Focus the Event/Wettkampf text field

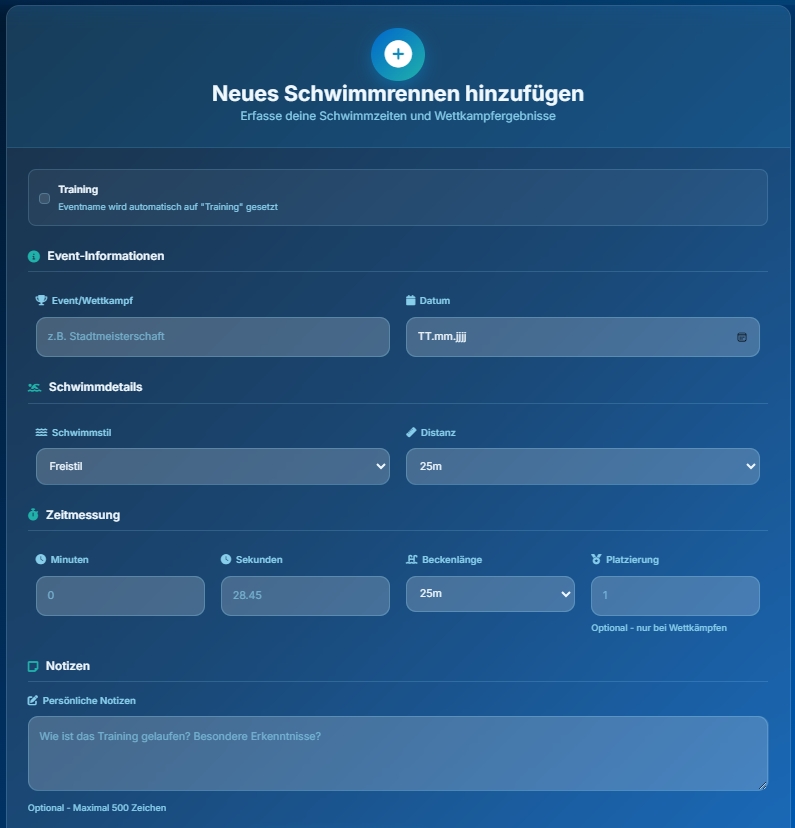pyautogui.click(x=212, y=337)
